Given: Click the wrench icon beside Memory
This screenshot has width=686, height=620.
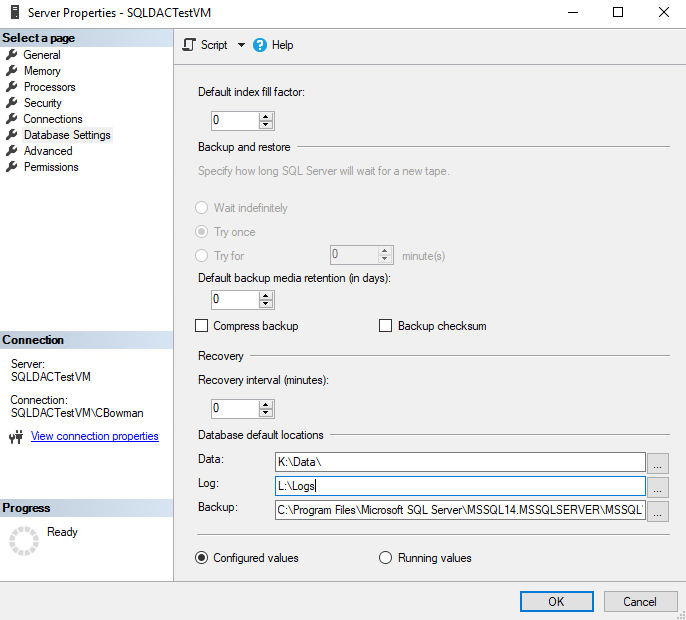Looking at the screenshot, I should [12, 71].
